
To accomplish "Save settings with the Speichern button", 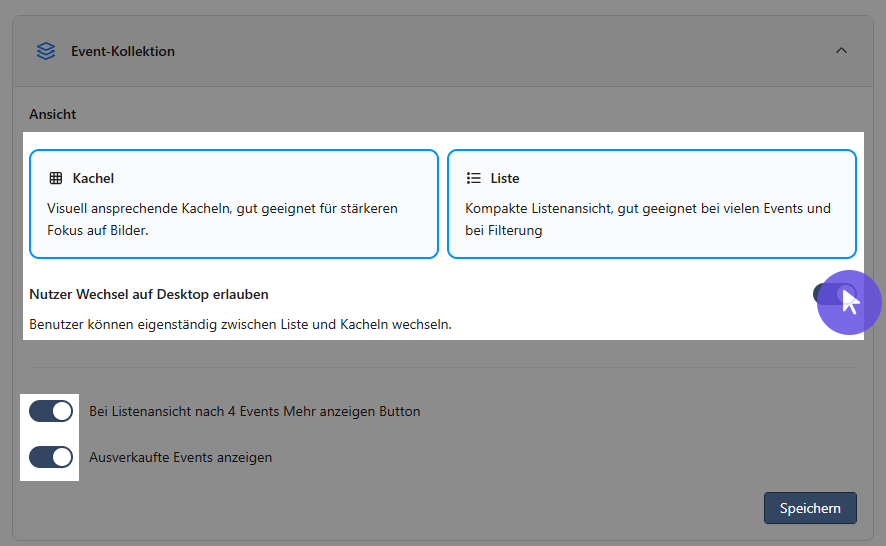I will click(810, 508).
